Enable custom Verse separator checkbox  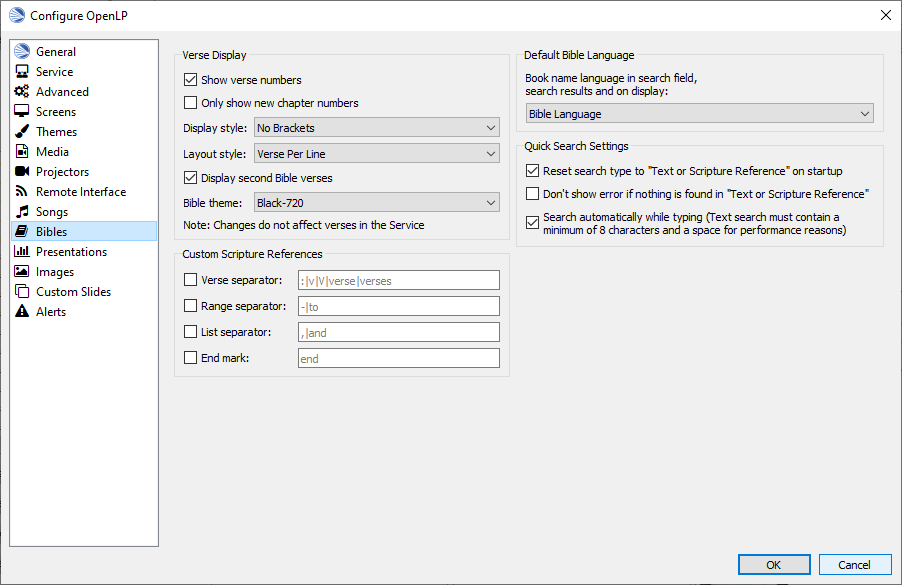click(190, 280)
